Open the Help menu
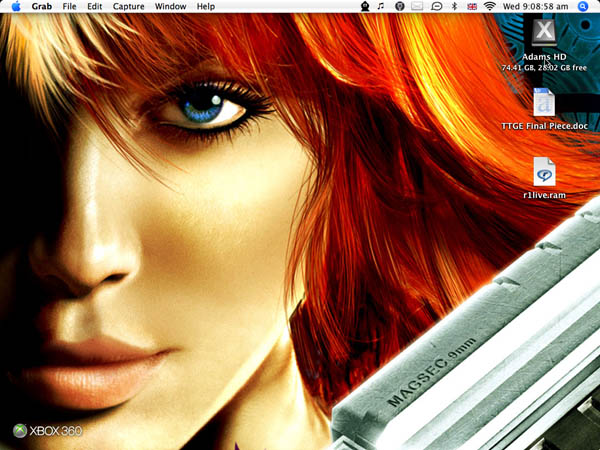 (205, 7)
